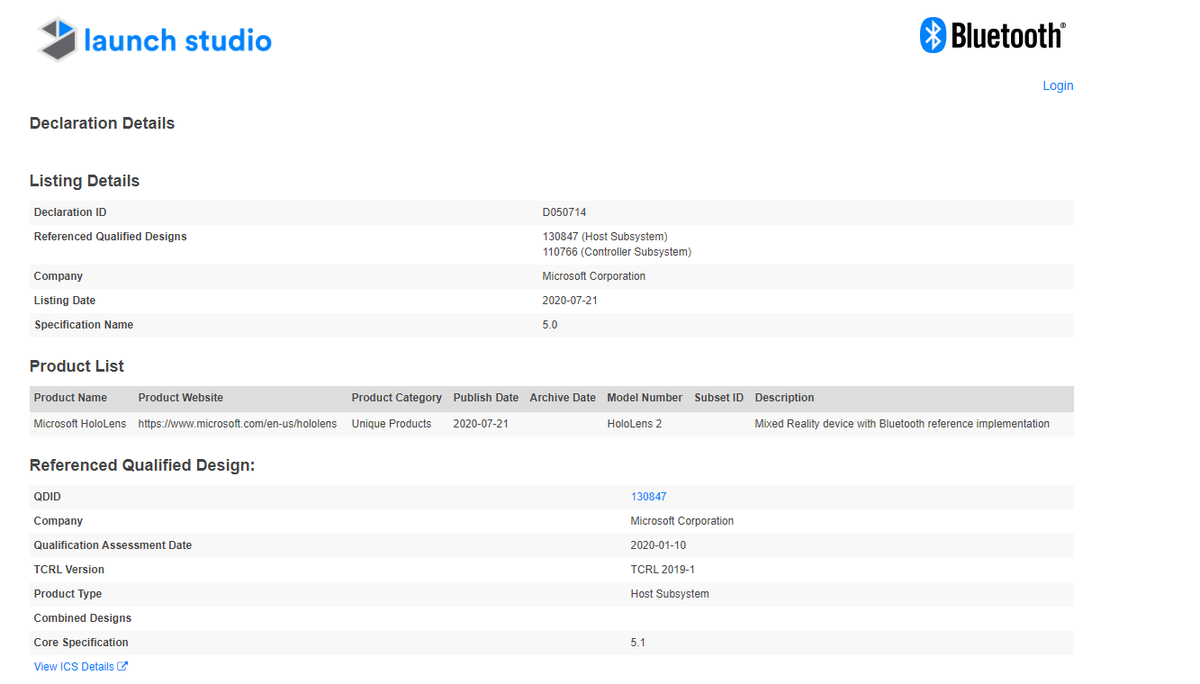Click Qualification Assessment Date value 2020-01-10
1200x684 pixels.
pos(658,546)
